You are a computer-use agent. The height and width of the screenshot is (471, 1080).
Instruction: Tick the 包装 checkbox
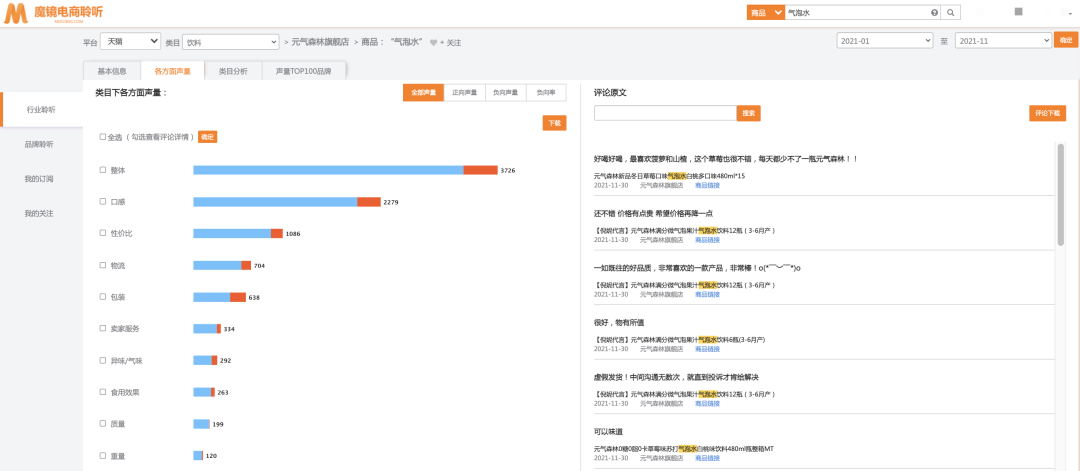click(x=103, y=297)
